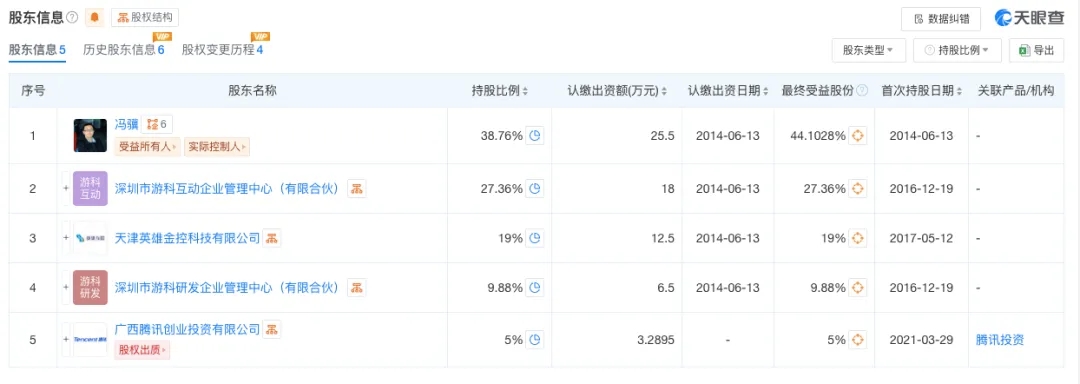Image resolution: width=1080 pixels, height=384 pixels.
Task: Click help icon beside 股东信息 title
Action: point(72,17)
